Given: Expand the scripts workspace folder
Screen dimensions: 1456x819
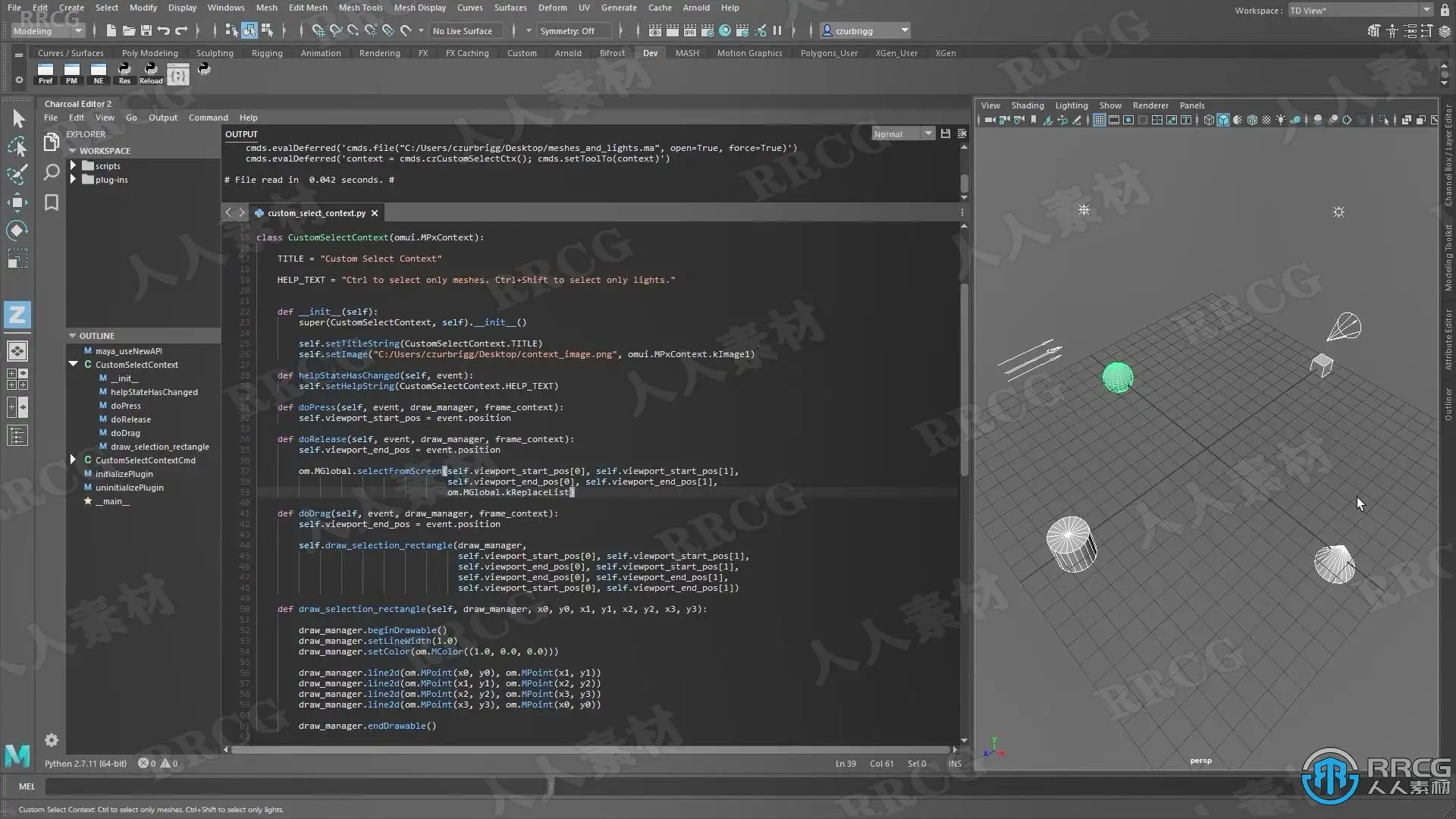Looking at the screenshot, I should (x=74, y=165).
